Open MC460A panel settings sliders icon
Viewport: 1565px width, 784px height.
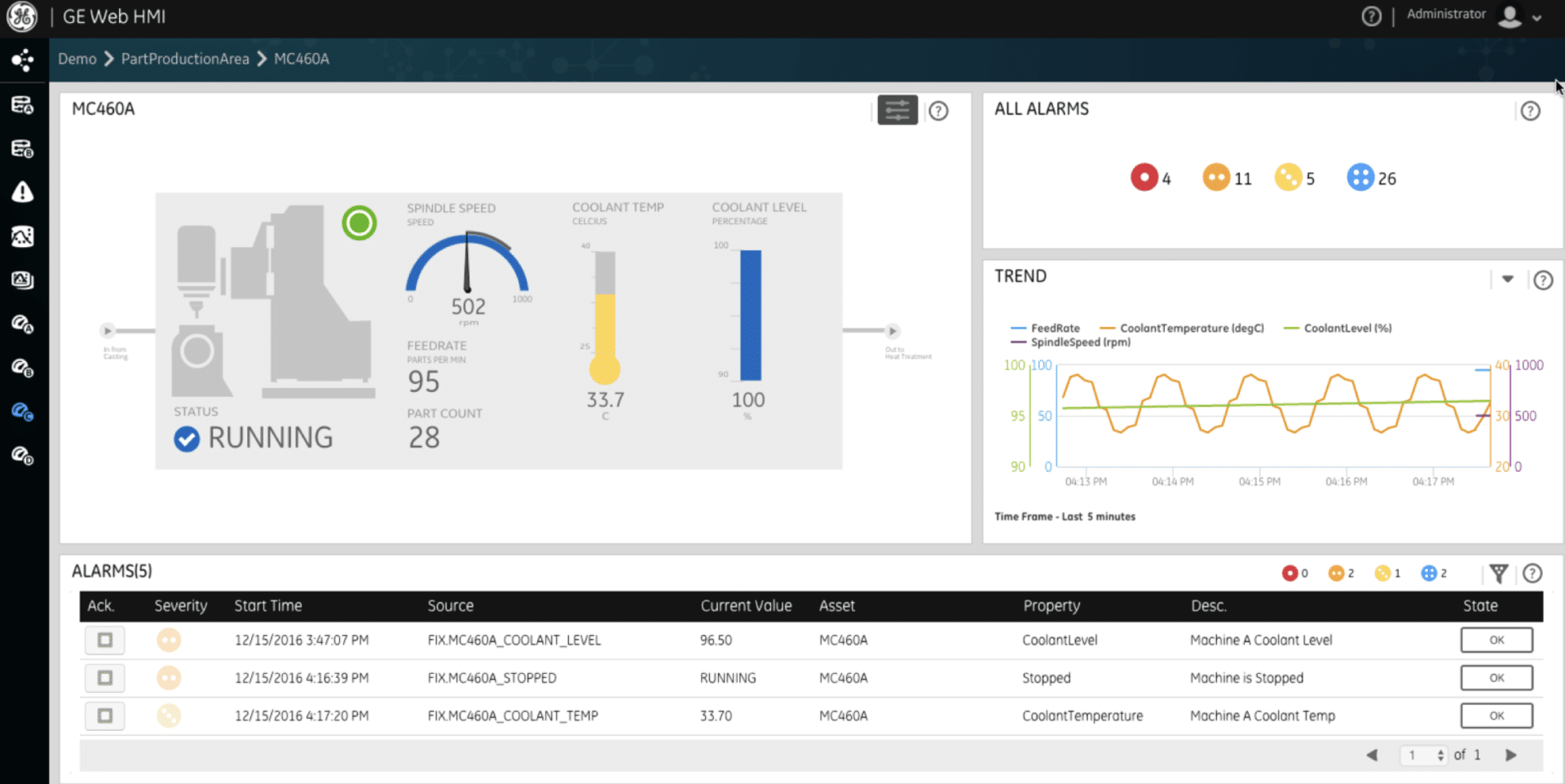click(x=897, y=110)
